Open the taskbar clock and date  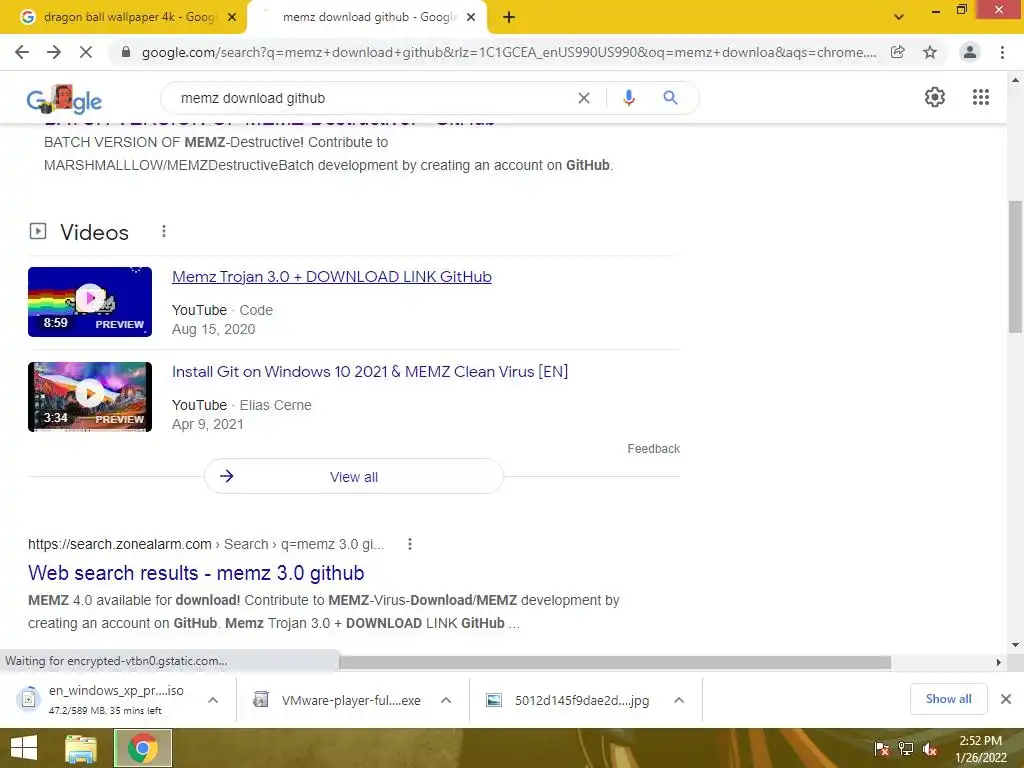[981, 749]
